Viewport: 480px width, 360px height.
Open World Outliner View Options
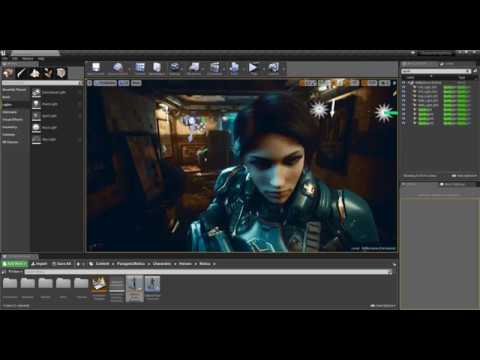465,175
